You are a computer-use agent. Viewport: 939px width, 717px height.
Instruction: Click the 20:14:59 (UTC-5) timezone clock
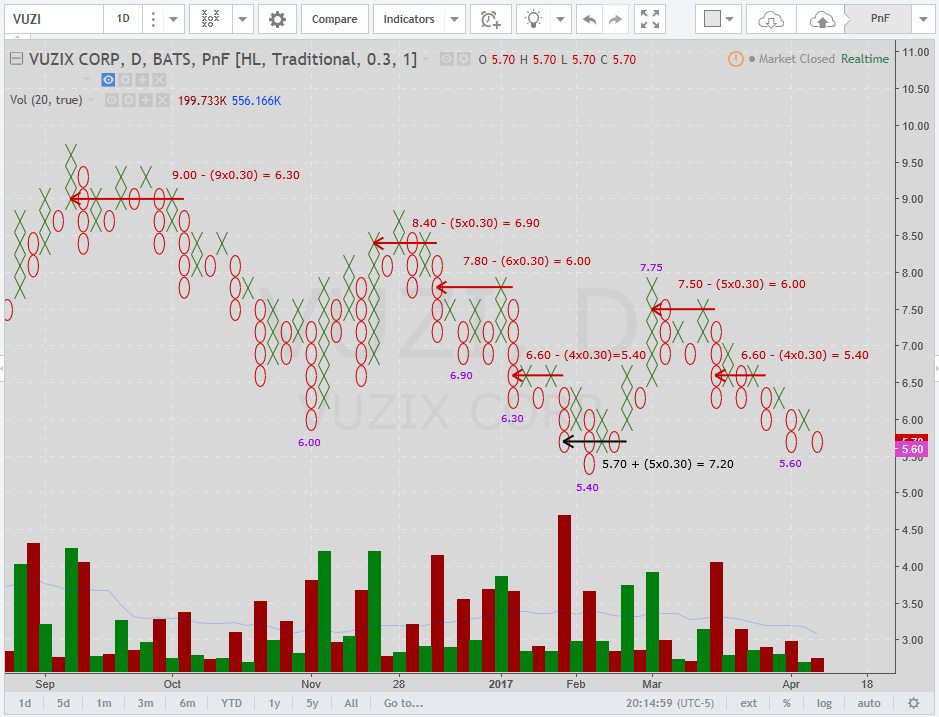(671, 703)
